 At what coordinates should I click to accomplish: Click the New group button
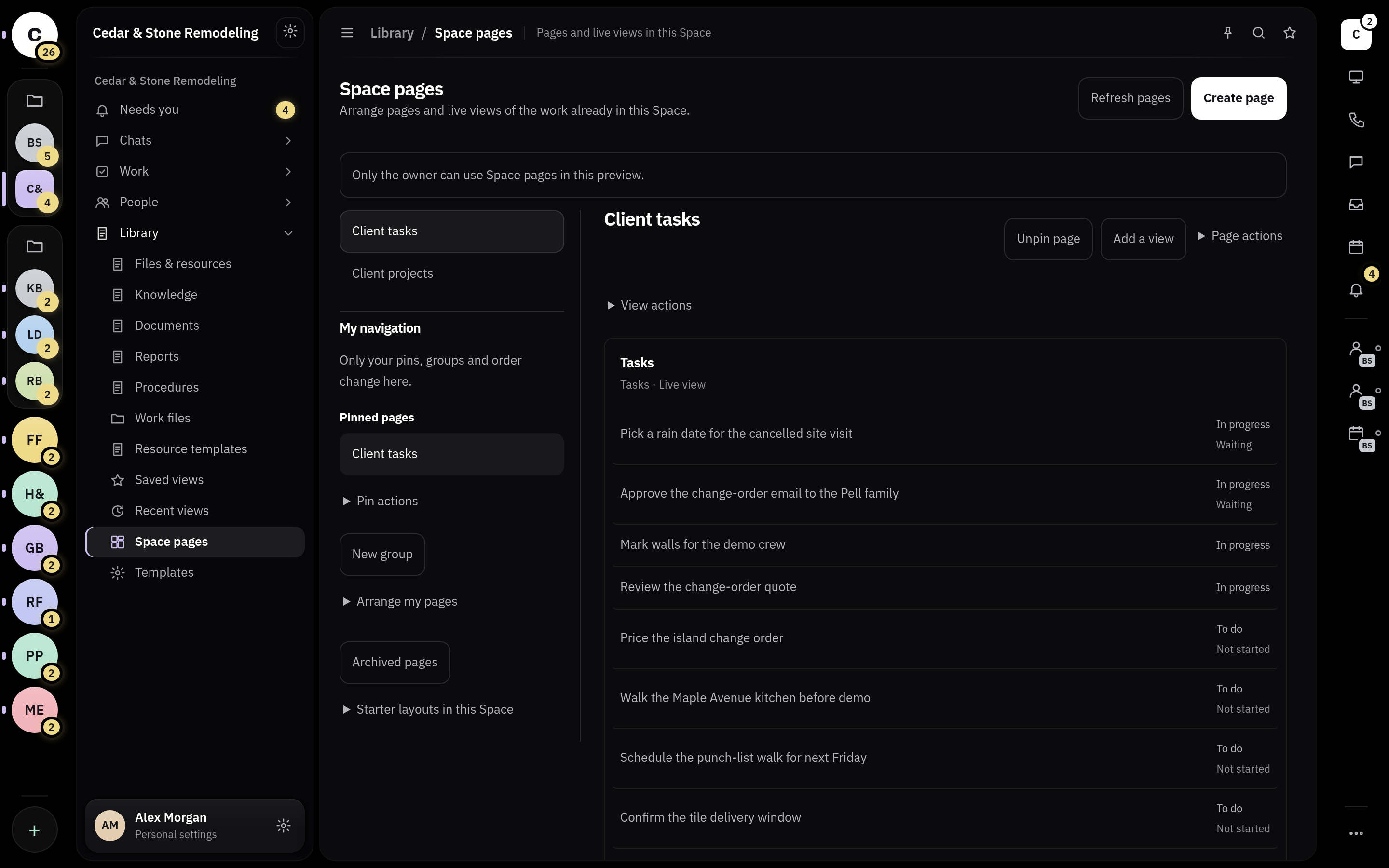382,555
